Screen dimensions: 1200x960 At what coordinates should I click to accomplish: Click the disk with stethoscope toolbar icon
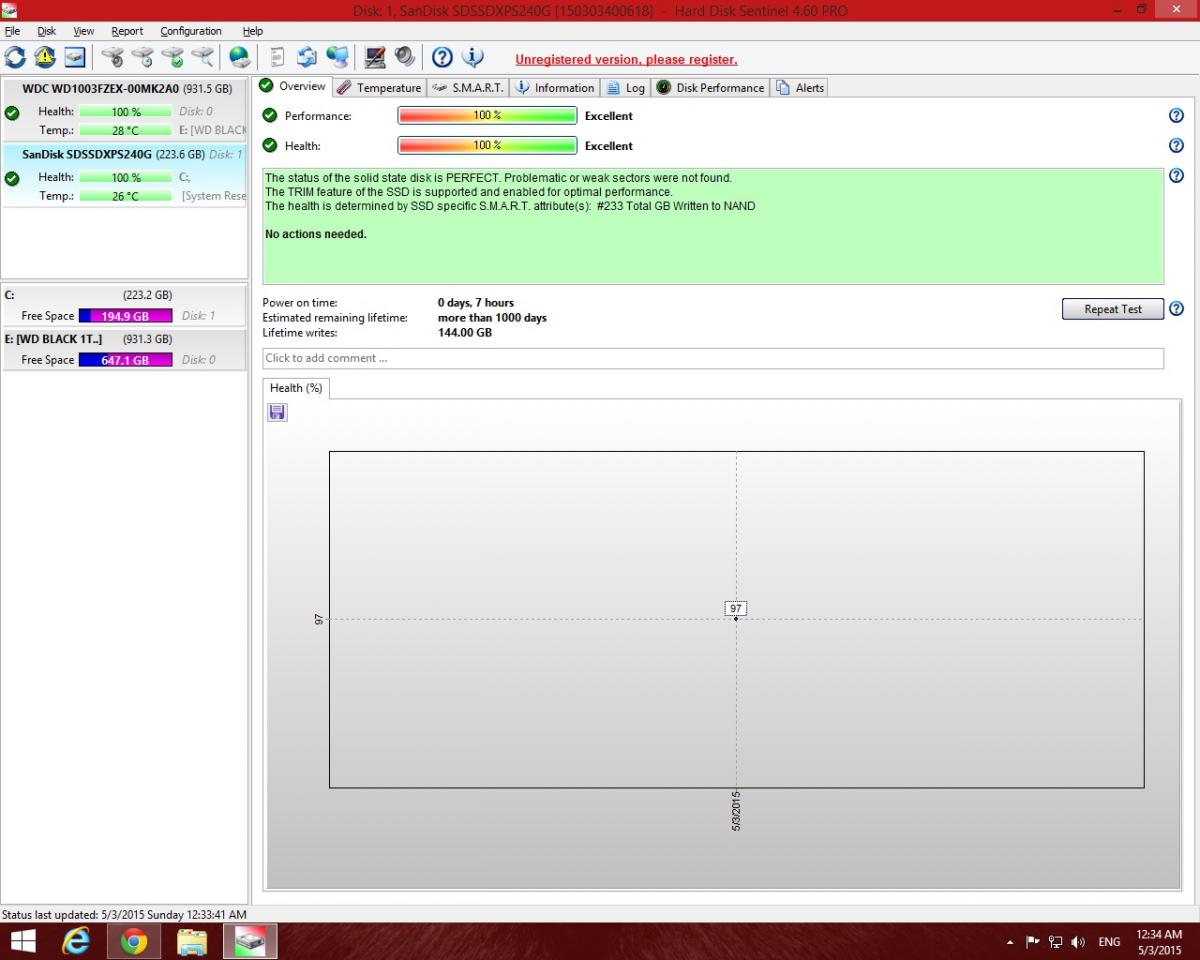click(x=112, y=57)
